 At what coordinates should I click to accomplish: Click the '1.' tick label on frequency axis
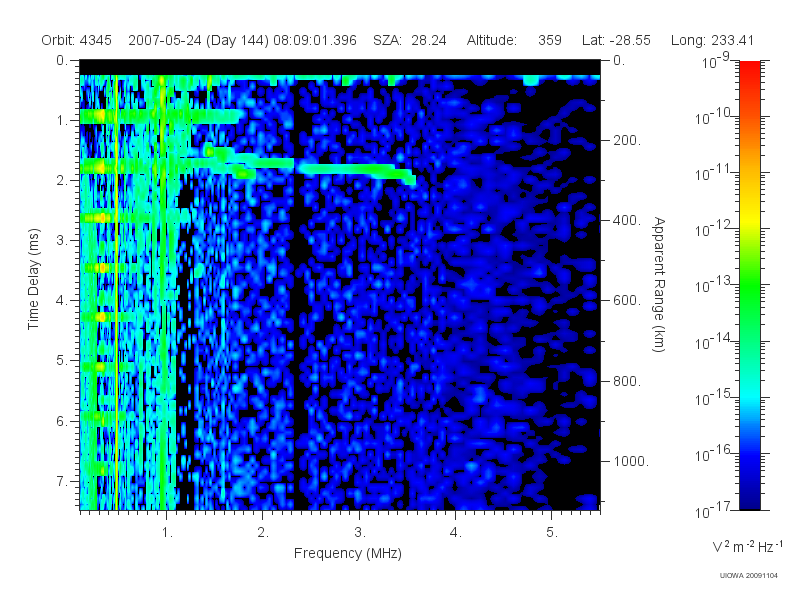pos(167,533)
